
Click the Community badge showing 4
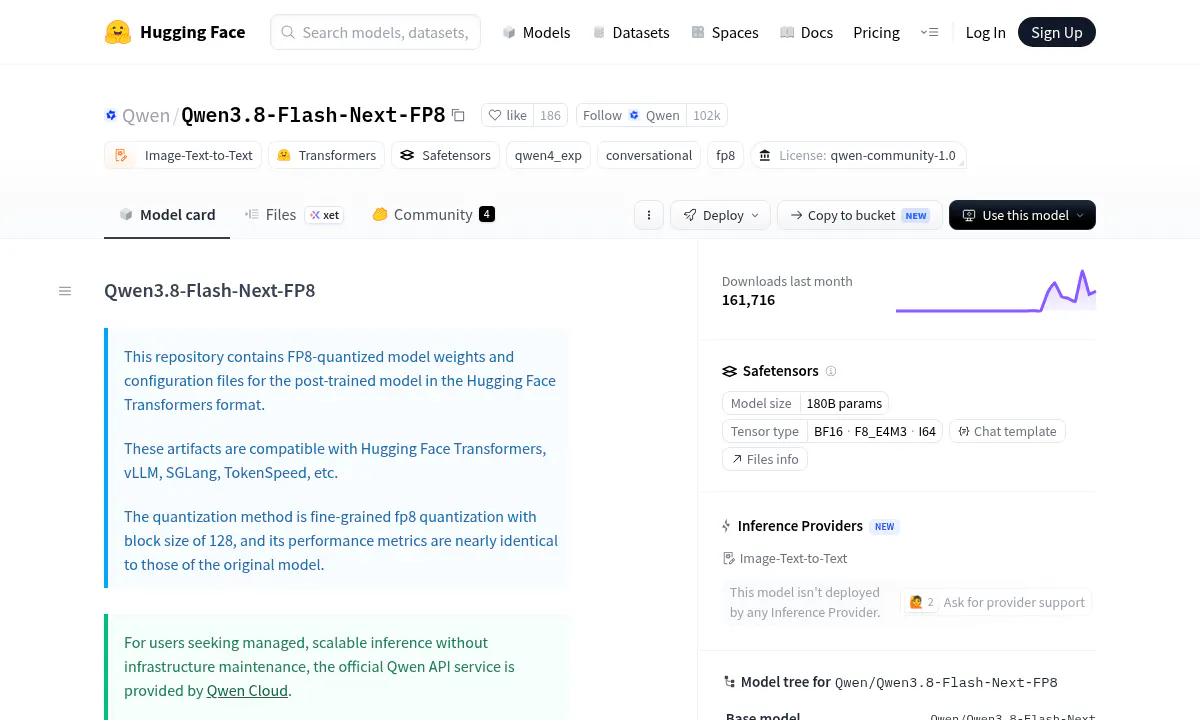coord(487,214)
